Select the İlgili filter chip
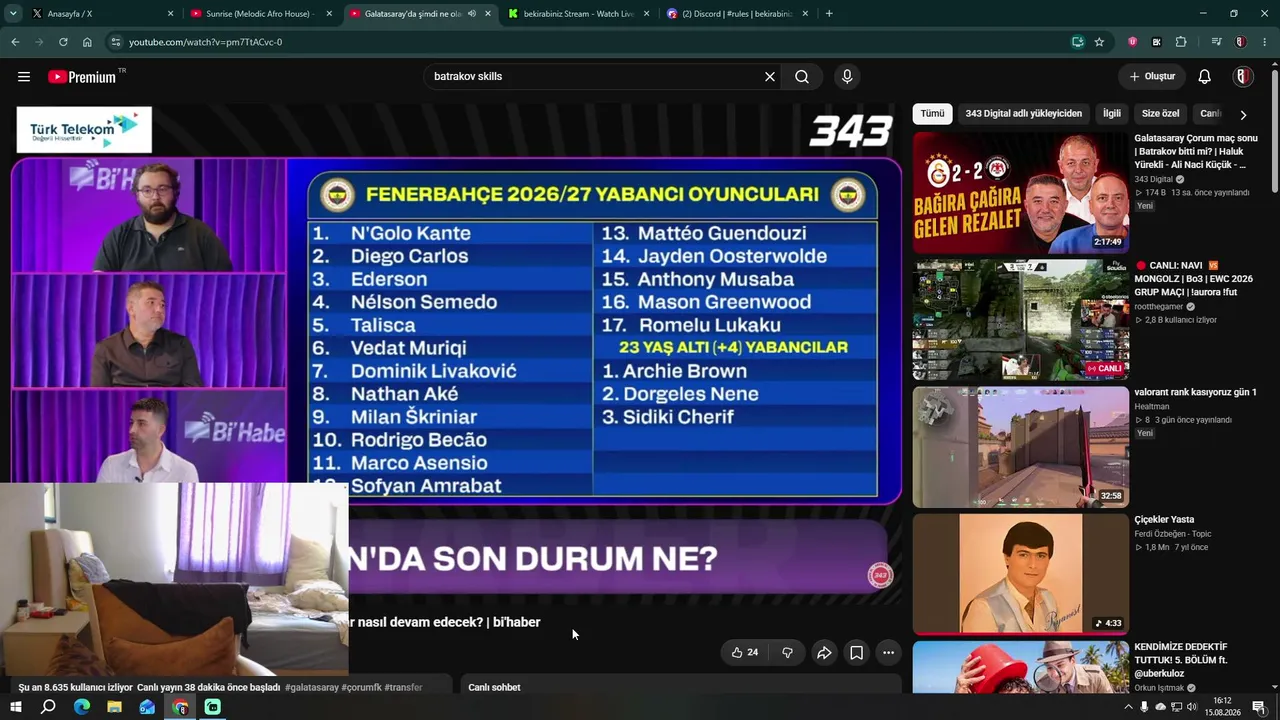The image size is (1280, 720). coord(1112,114)
